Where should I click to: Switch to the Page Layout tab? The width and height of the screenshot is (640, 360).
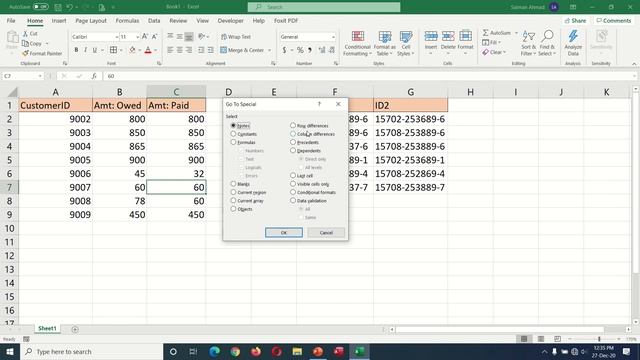(91, 20)
